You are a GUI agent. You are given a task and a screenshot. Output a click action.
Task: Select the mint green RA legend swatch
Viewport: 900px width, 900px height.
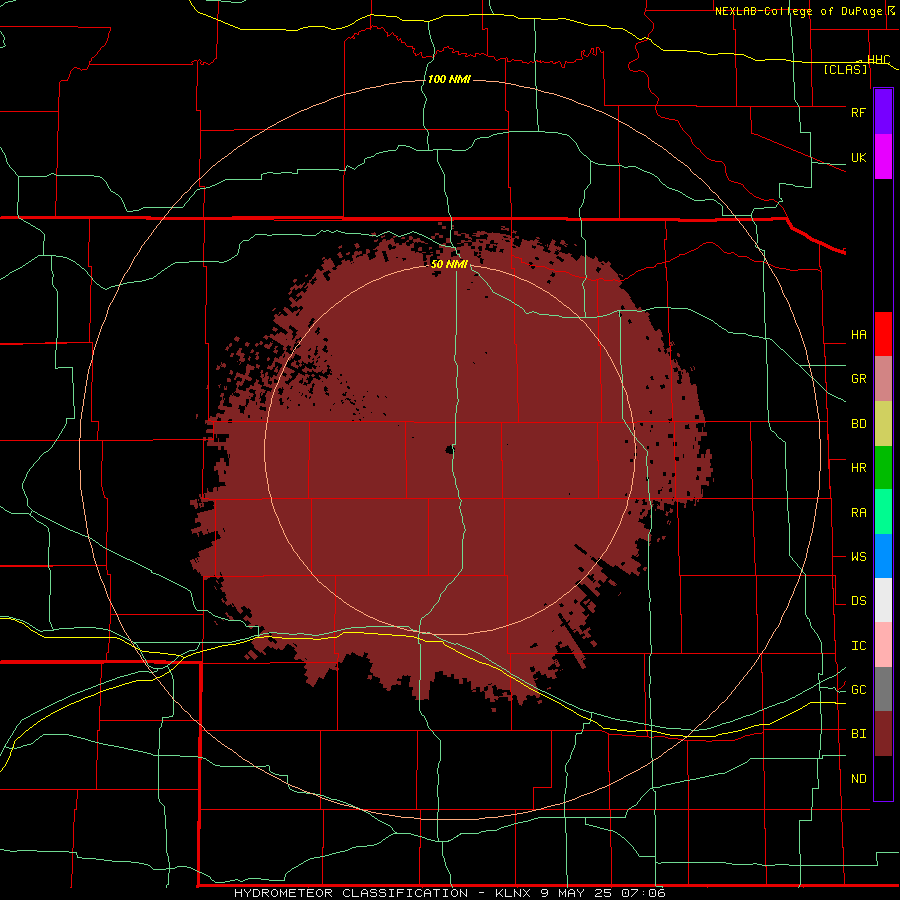coord(883,512)
